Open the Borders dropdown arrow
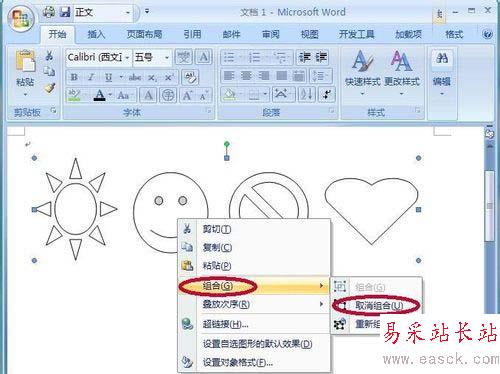The image size is (500, 374). (x=266, y=95)
